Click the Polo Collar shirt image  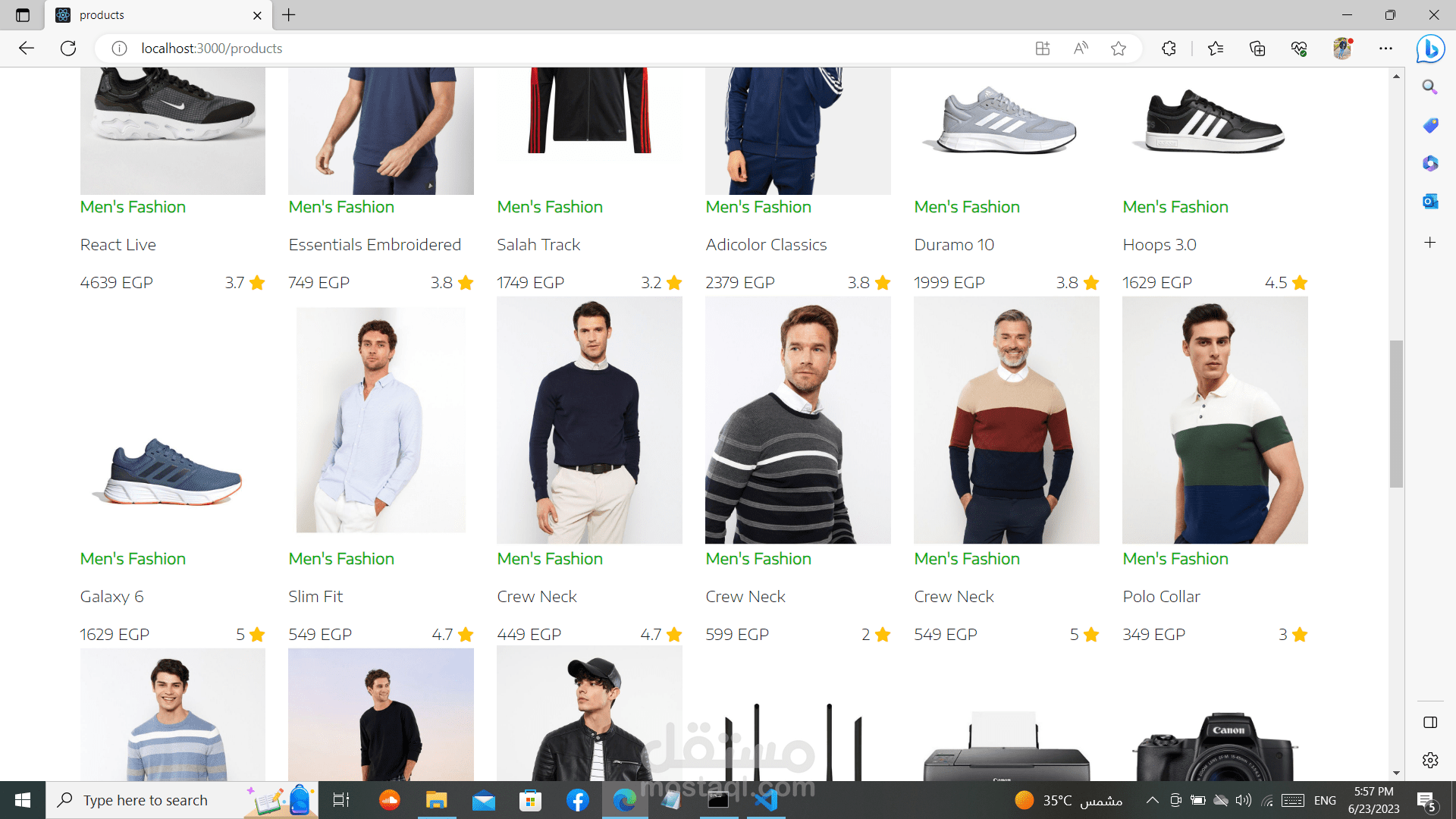coord(1214,421)
